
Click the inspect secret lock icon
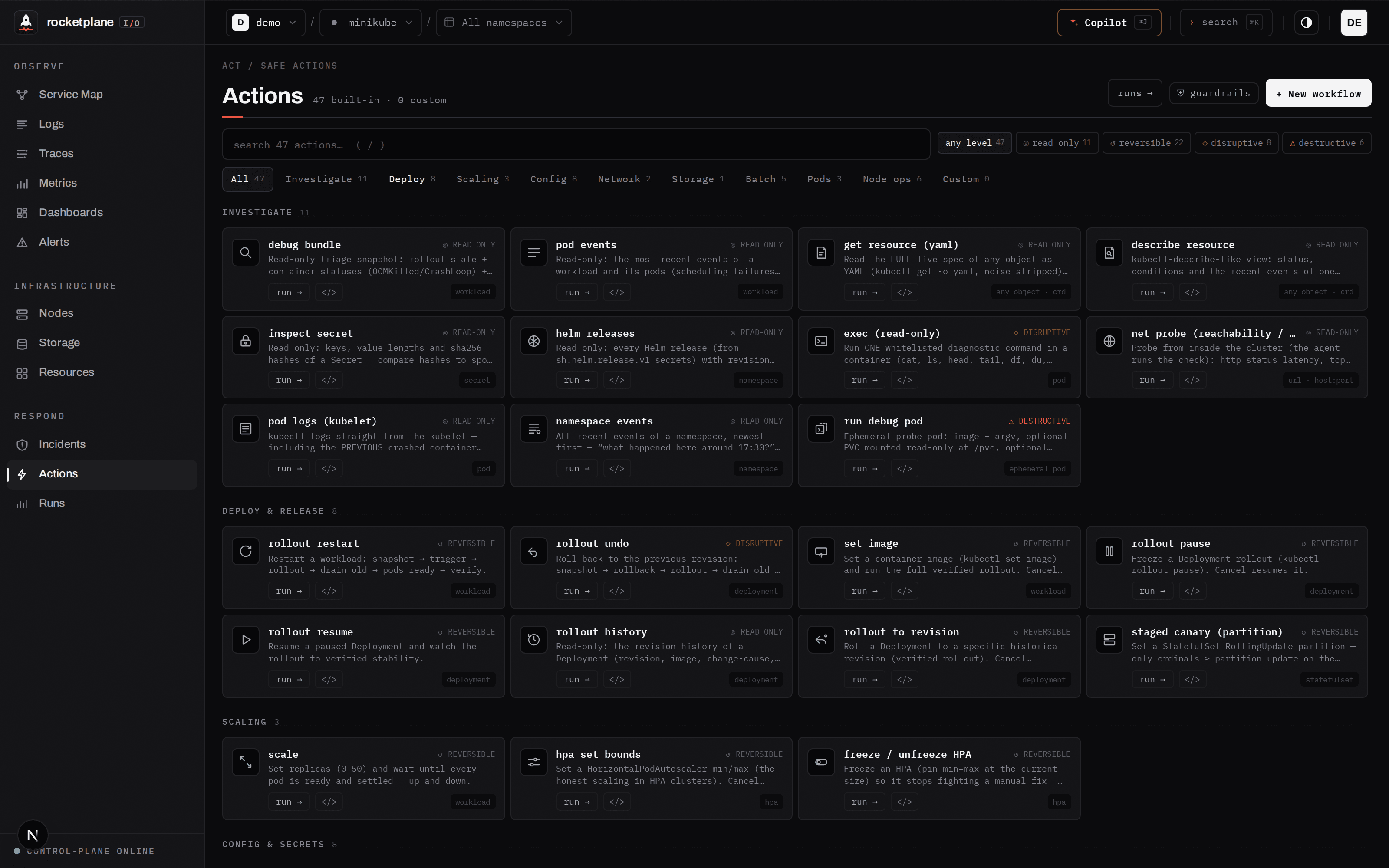pos(246,341)
